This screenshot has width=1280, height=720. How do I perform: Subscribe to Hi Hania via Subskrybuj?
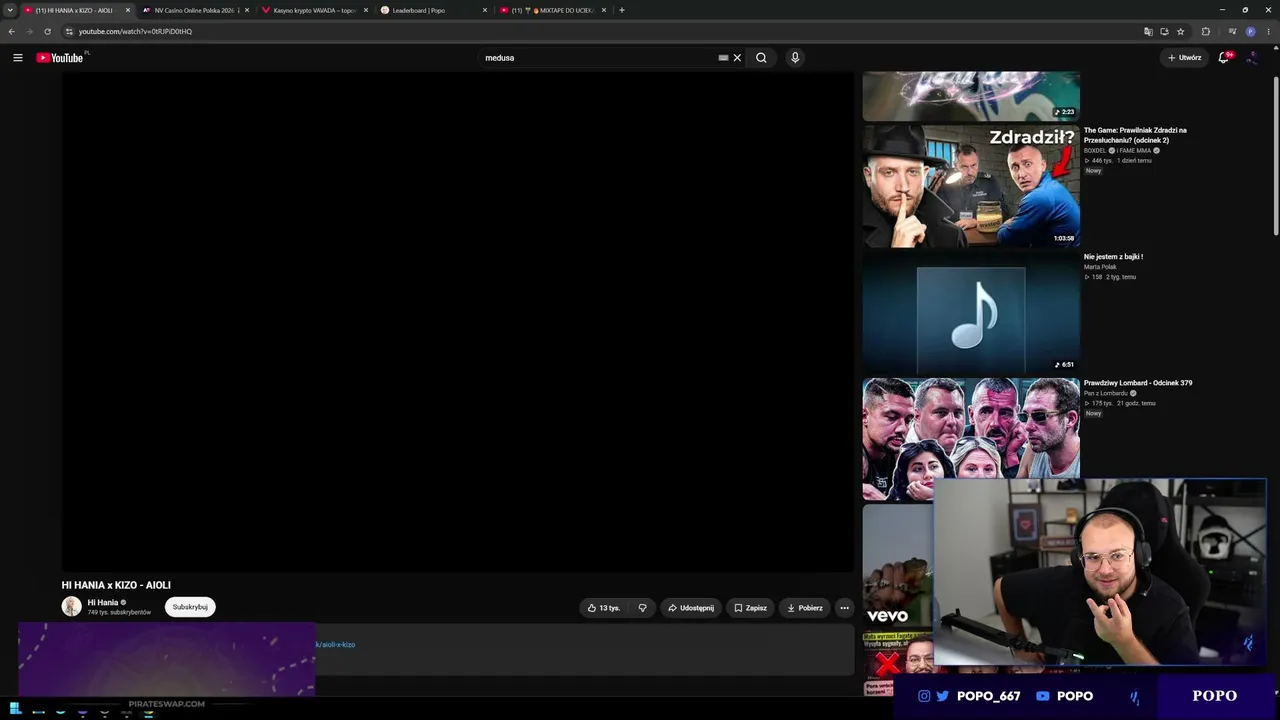pyautogui.click(x=190, y=607)
